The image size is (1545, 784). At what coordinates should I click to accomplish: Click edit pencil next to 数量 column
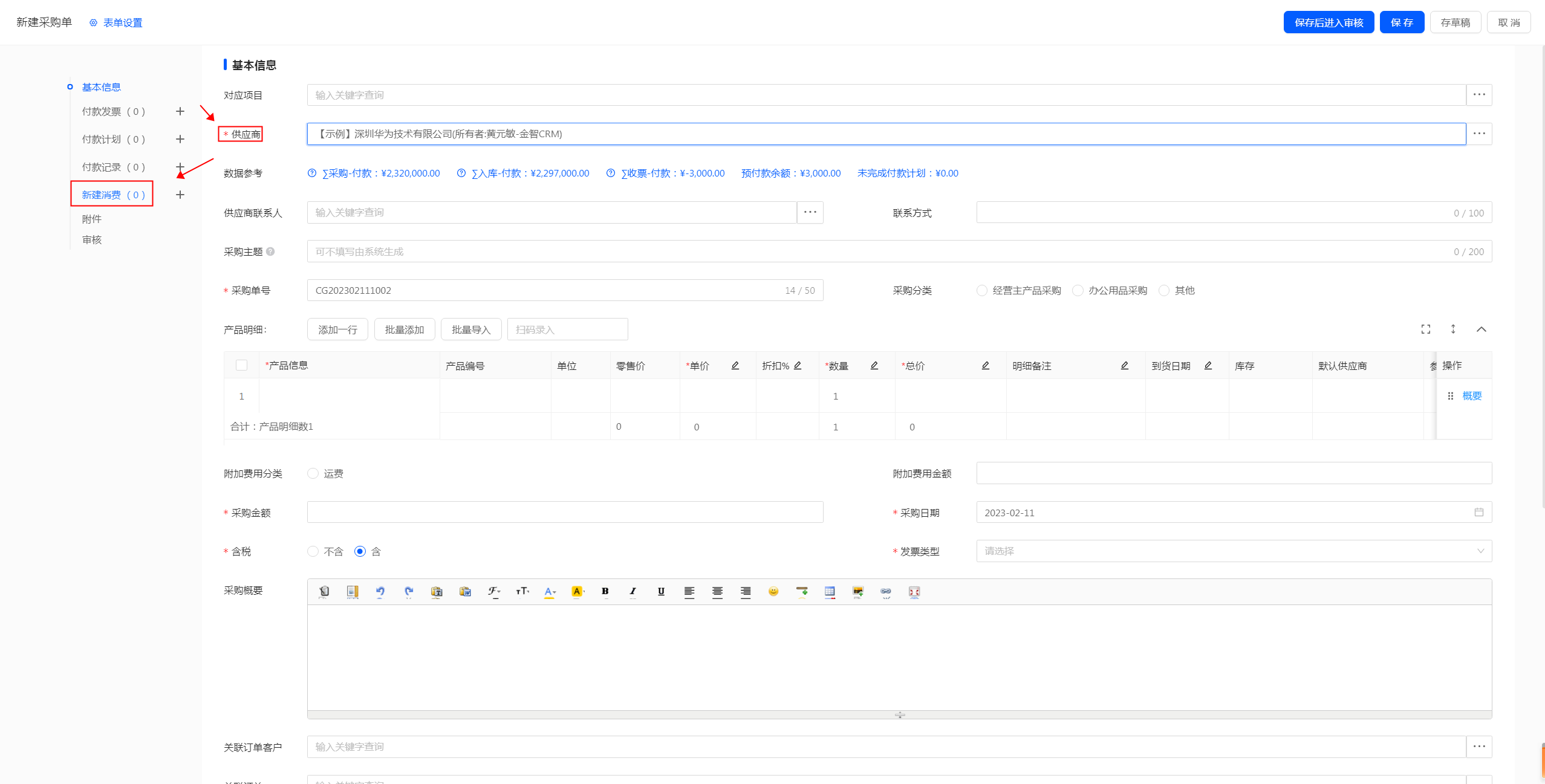point(874,366)
